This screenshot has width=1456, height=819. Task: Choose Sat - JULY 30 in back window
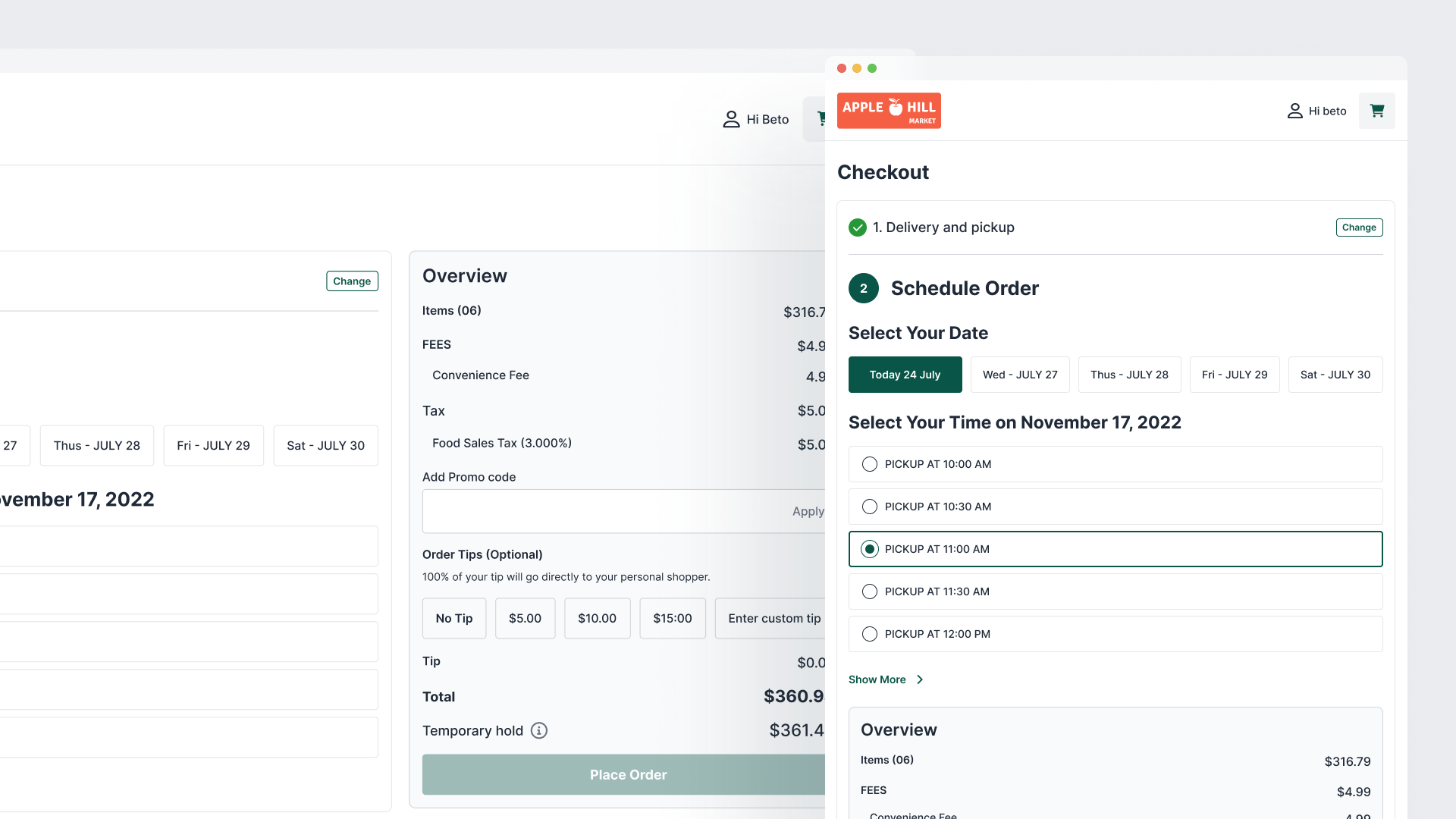pos(325,446)
